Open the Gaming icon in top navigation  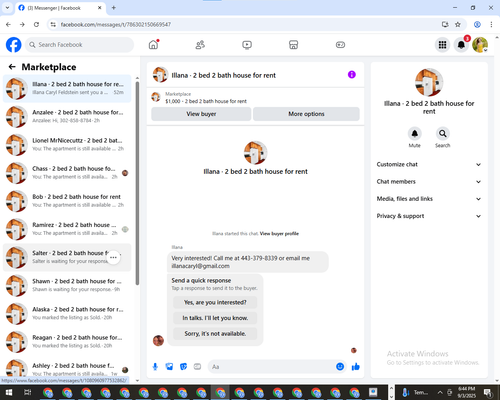click(x=340, y=45)
